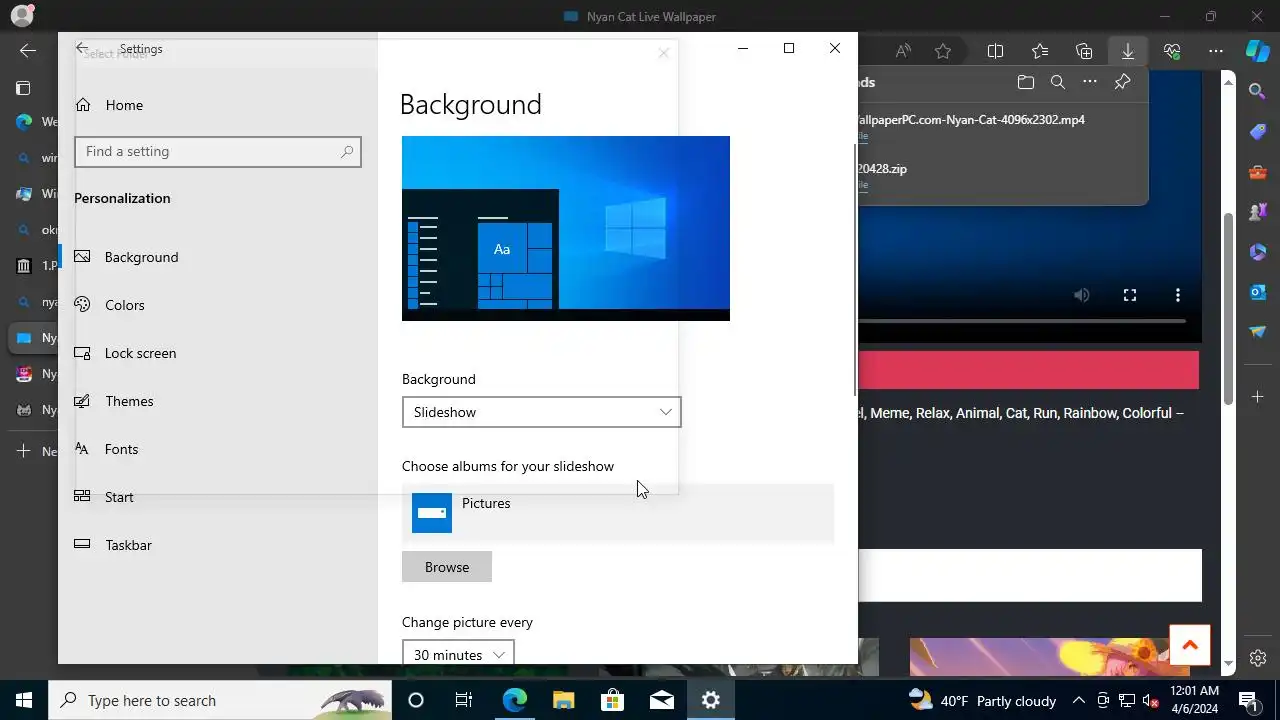
Task: Click the video progress bar
Action: [x=1022, y=321]
